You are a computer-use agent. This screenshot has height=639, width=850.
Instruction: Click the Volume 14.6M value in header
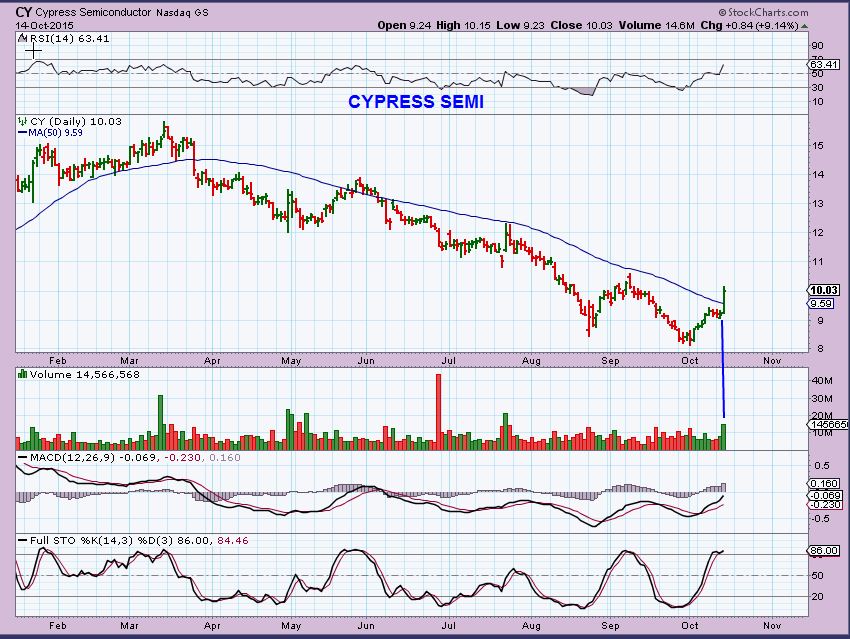click(x=656, y=25)
